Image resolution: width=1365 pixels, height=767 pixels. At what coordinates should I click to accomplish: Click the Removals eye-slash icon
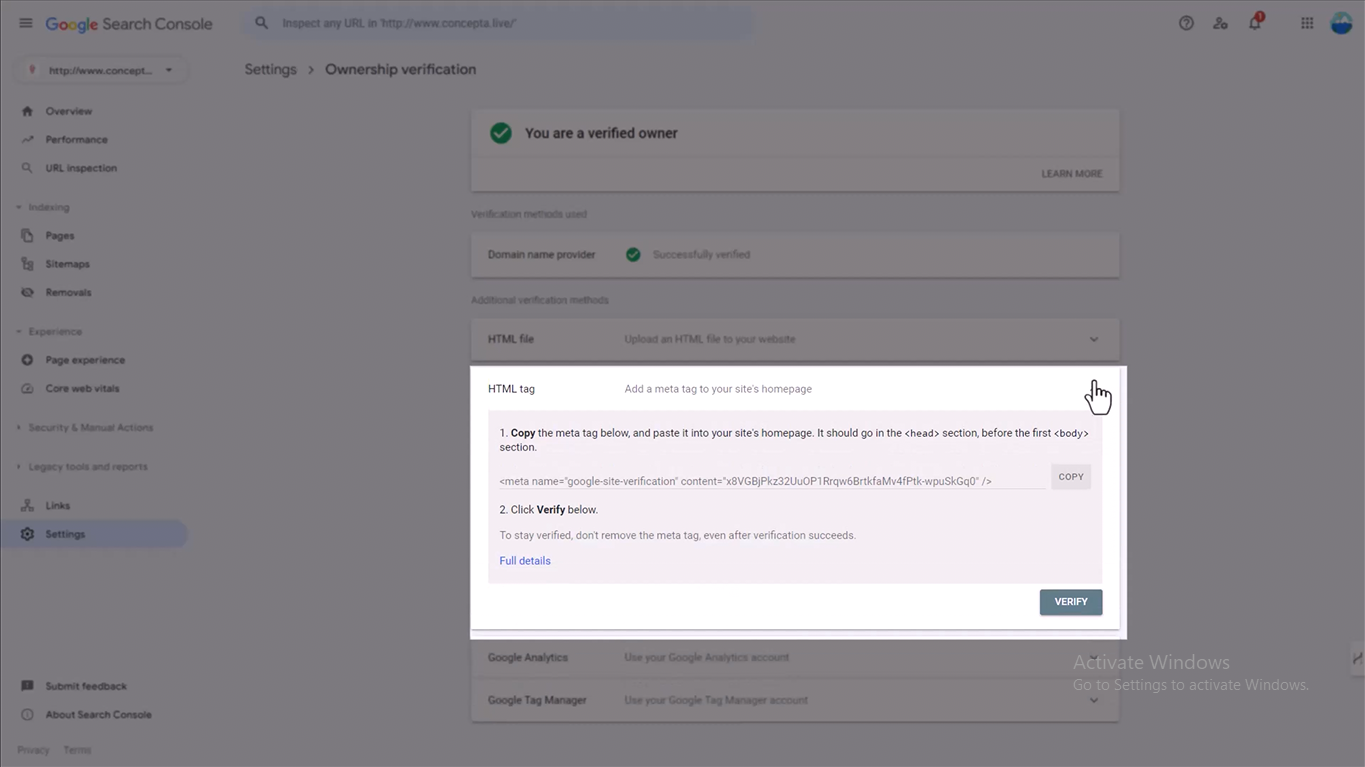pyautogui.click(x=27, y=292)
